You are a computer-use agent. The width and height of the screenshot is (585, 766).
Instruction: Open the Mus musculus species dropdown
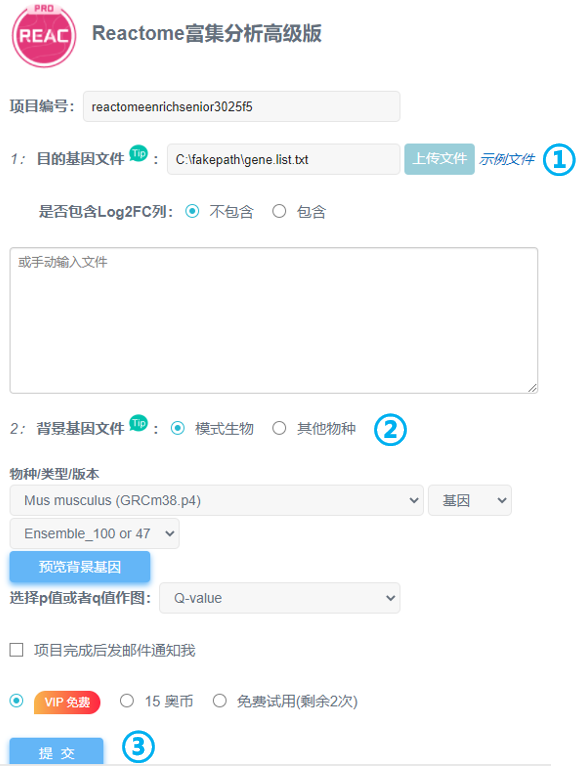pyautogui.click(x=217, y=500)
